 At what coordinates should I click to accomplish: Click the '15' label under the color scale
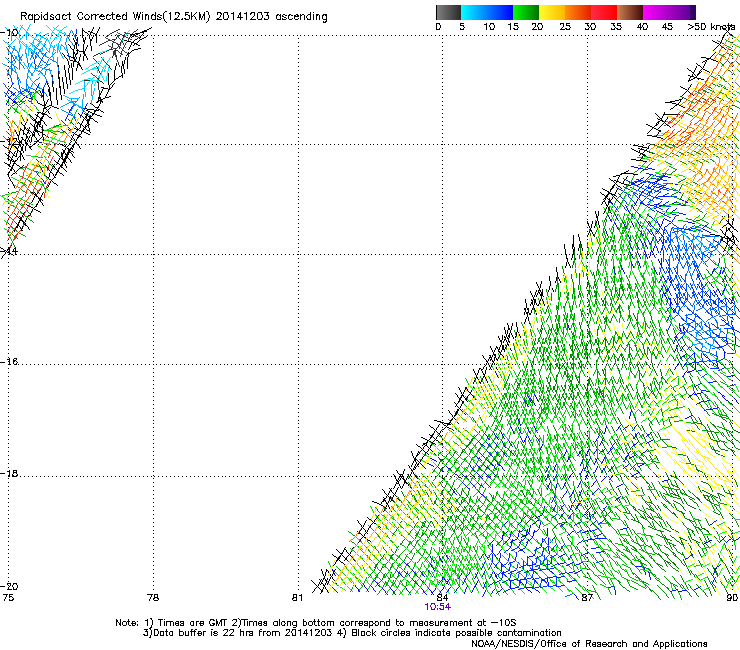[x=513, y=27]
